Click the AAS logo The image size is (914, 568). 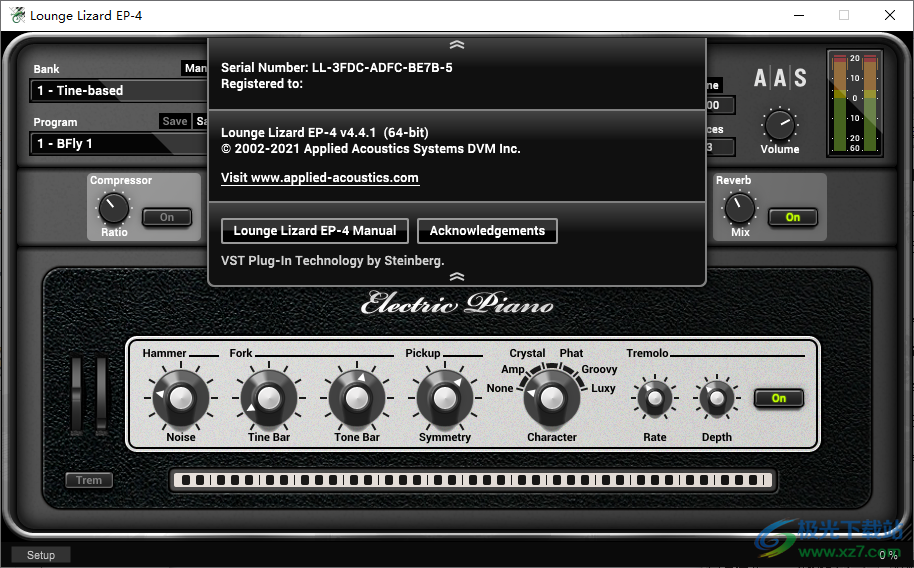tap(780, 79)
